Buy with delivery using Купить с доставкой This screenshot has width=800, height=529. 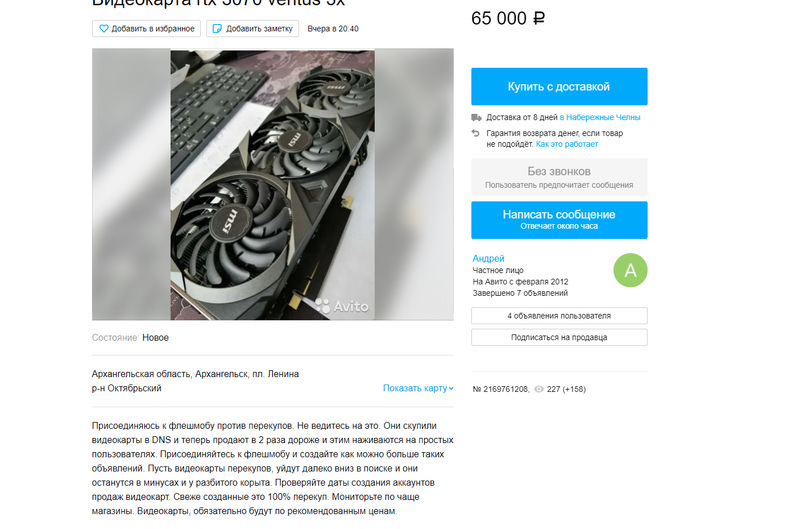559,86
